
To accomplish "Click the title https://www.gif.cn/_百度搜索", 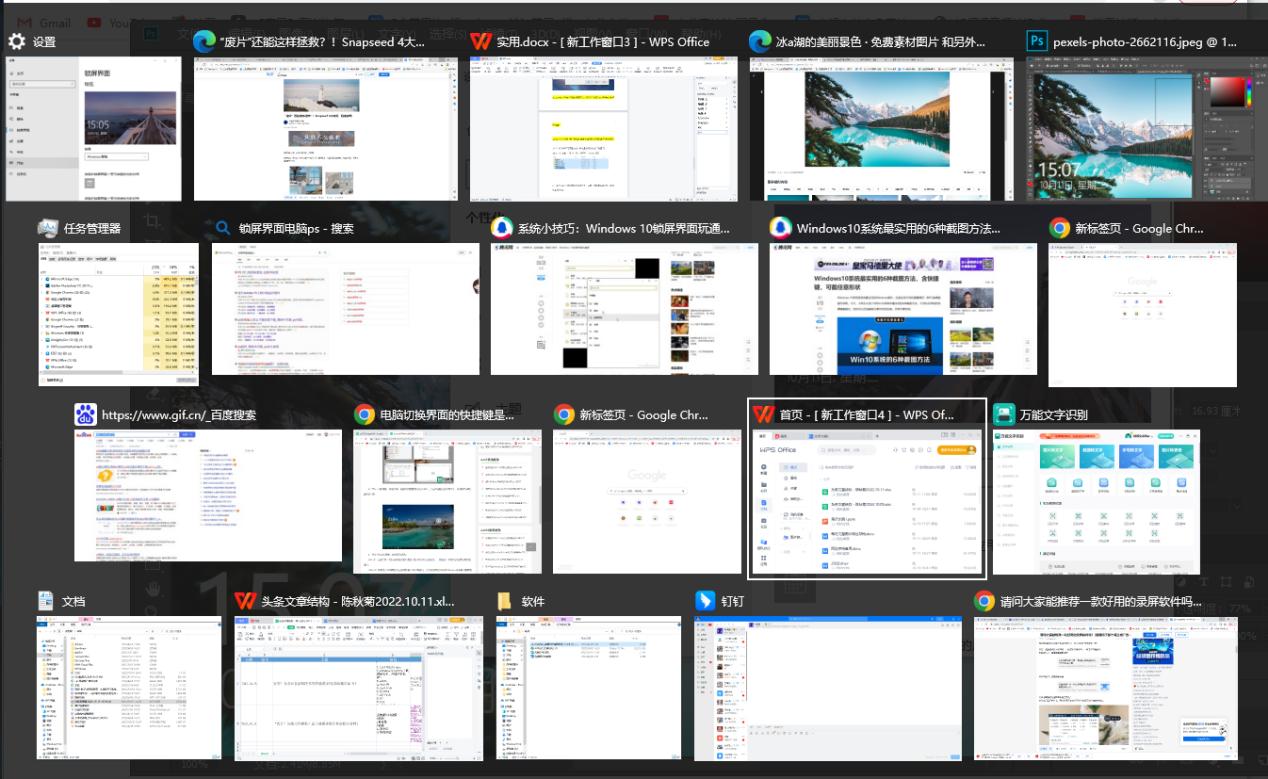I will (x=178, y=414).
